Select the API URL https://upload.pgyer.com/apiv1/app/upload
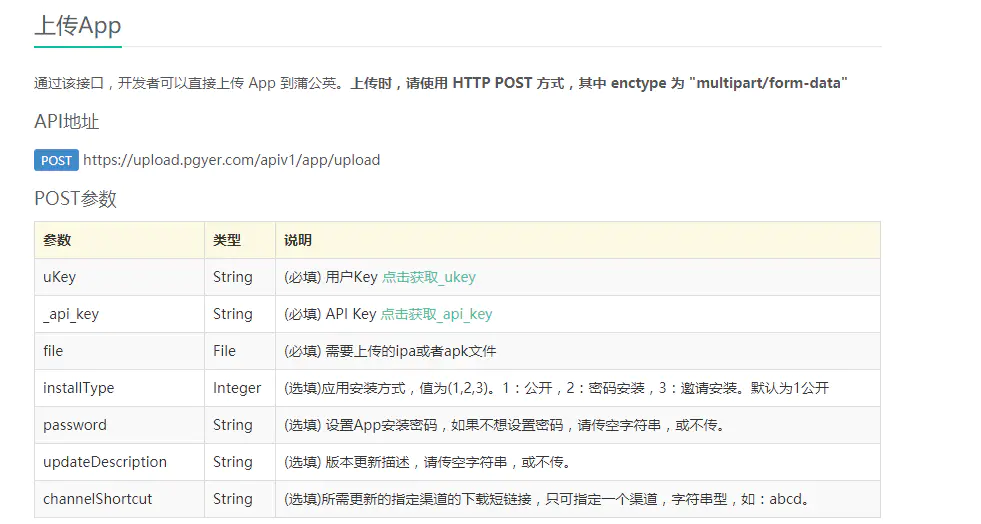The image size is (981, 524). point(231,160)
